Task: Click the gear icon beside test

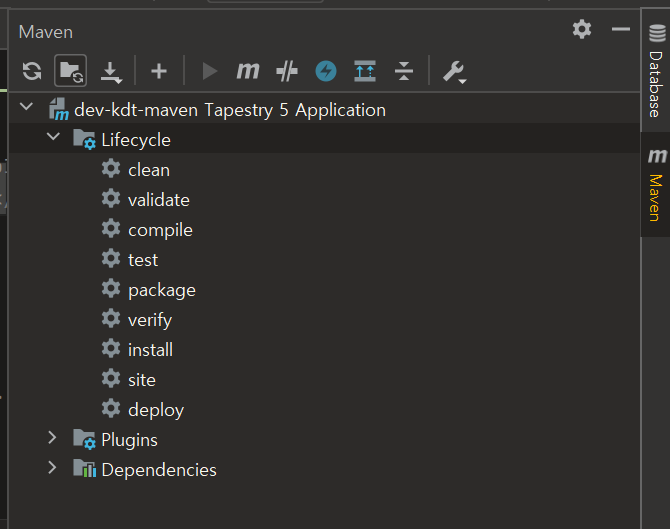Action: 111,259
